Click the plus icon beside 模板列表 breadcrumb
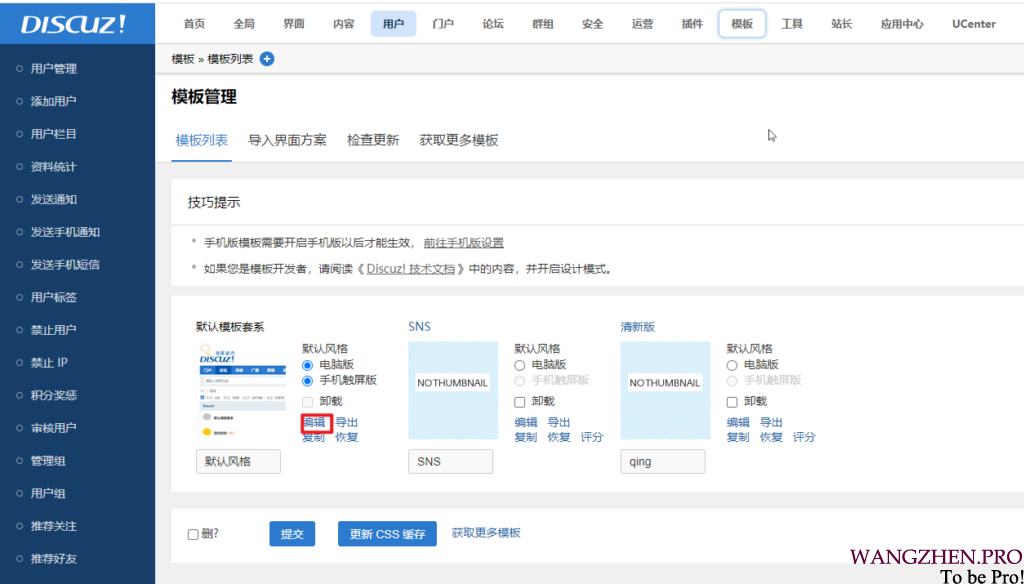This screenshot has height=584, width=1024. (267, 59)
